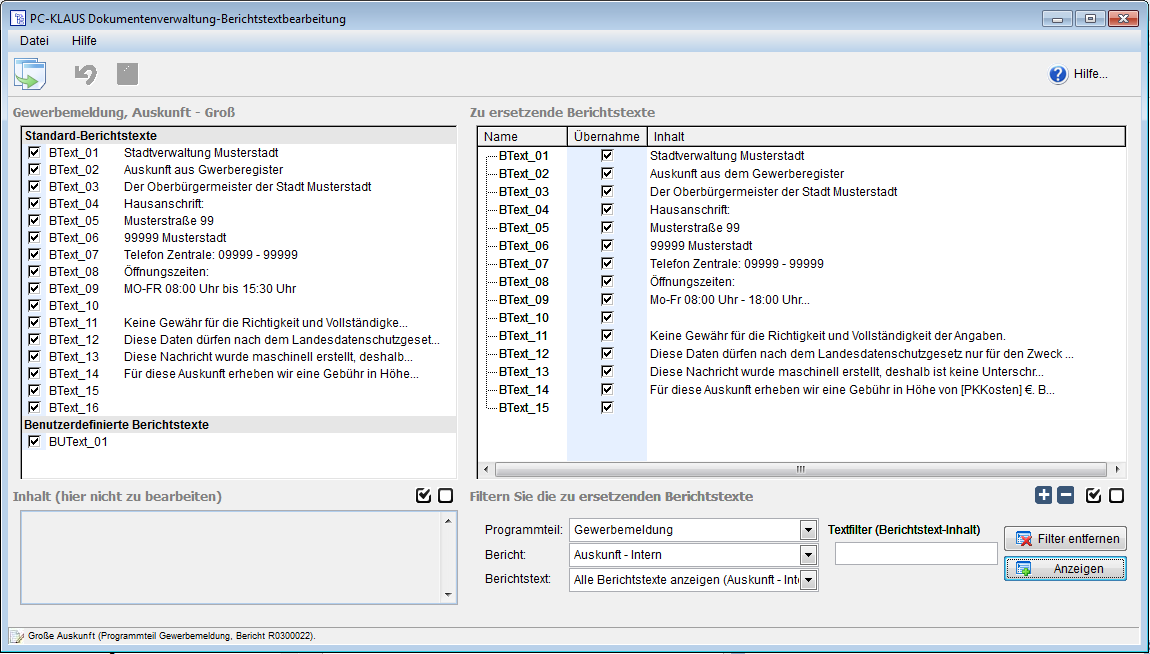
Task: Uncheck BText_01 in Standard-Berichtstexte list
Action: click(34, 153)
